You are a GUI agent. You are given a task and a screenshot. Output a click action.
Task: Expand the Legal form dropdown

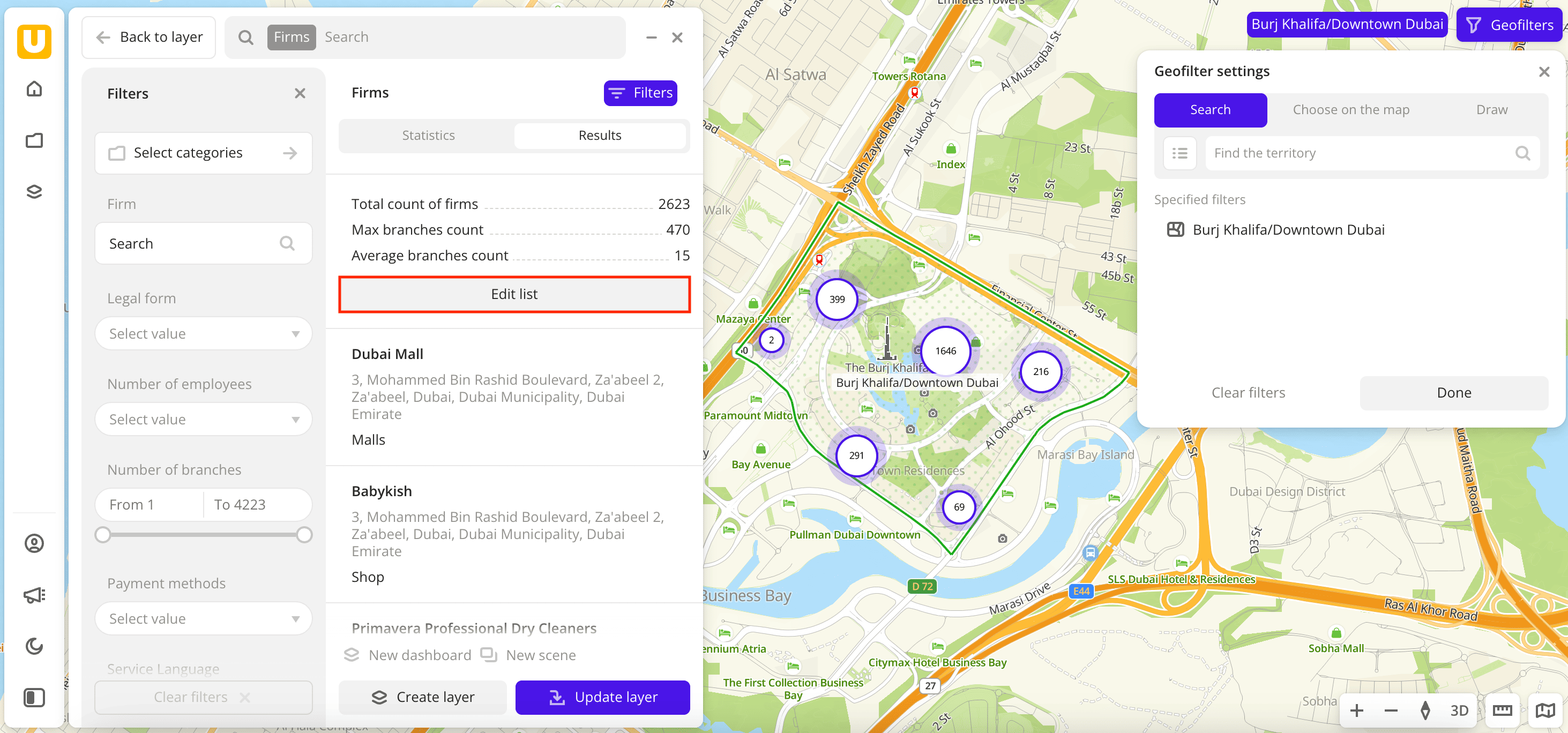point(203,334)
